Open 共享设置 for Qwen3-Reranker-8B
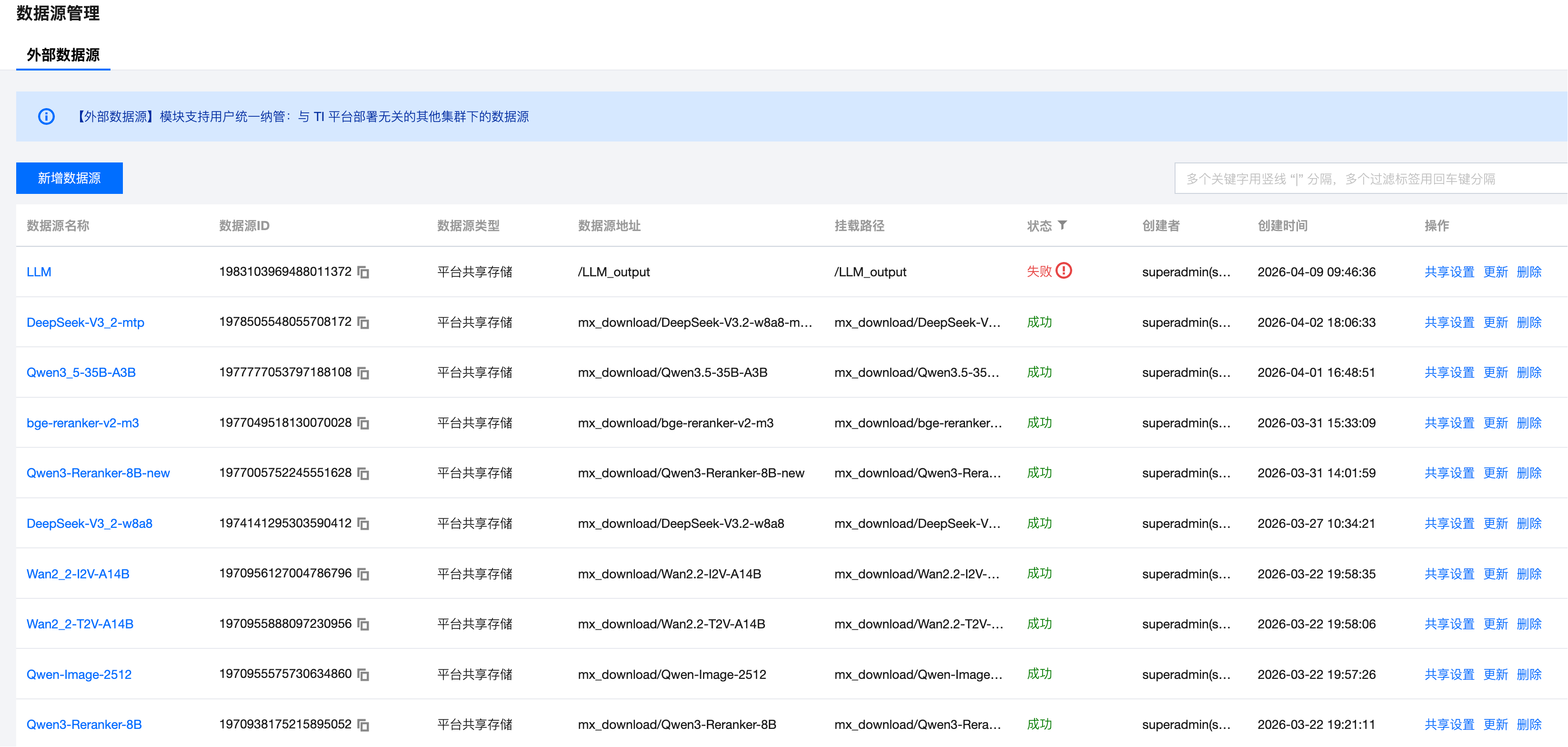Image resolution: width=1568 pixels, height=747 pixels. (x=1449, y=725)
